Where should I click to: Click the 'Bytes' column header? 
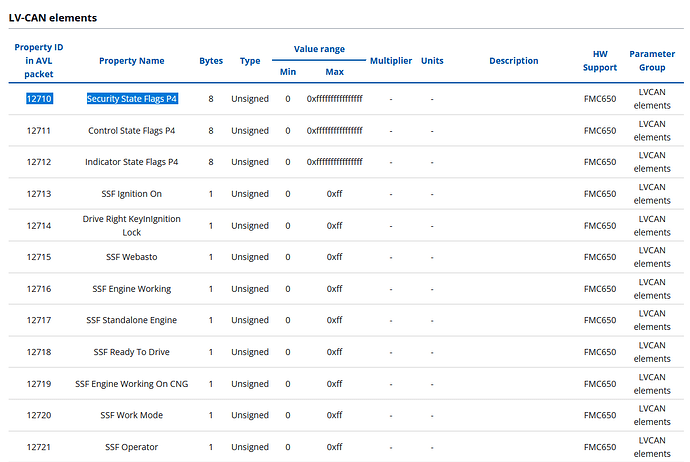pos(211,61)
